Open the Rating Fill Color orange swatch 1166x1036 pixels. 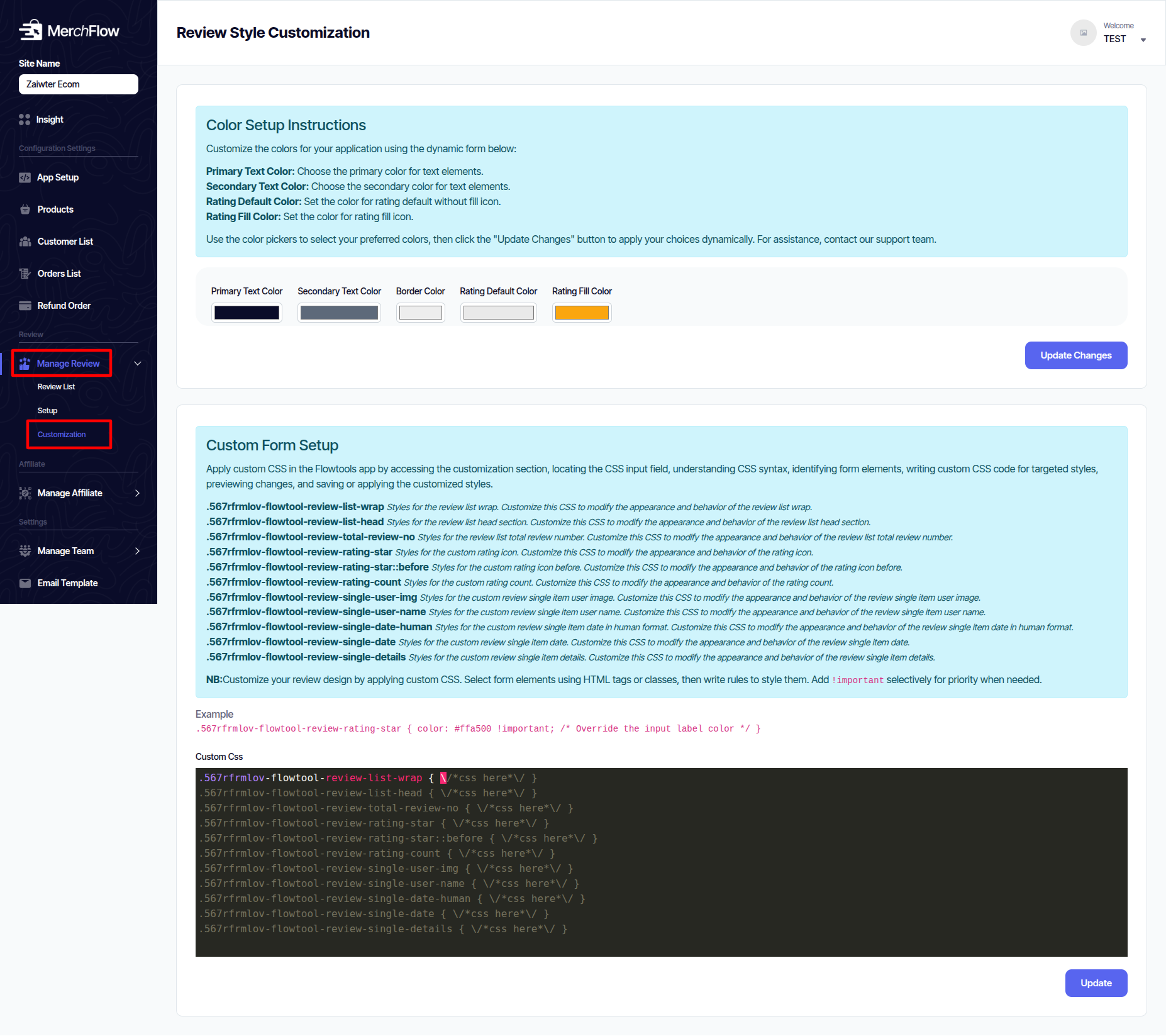click(582, 313)
